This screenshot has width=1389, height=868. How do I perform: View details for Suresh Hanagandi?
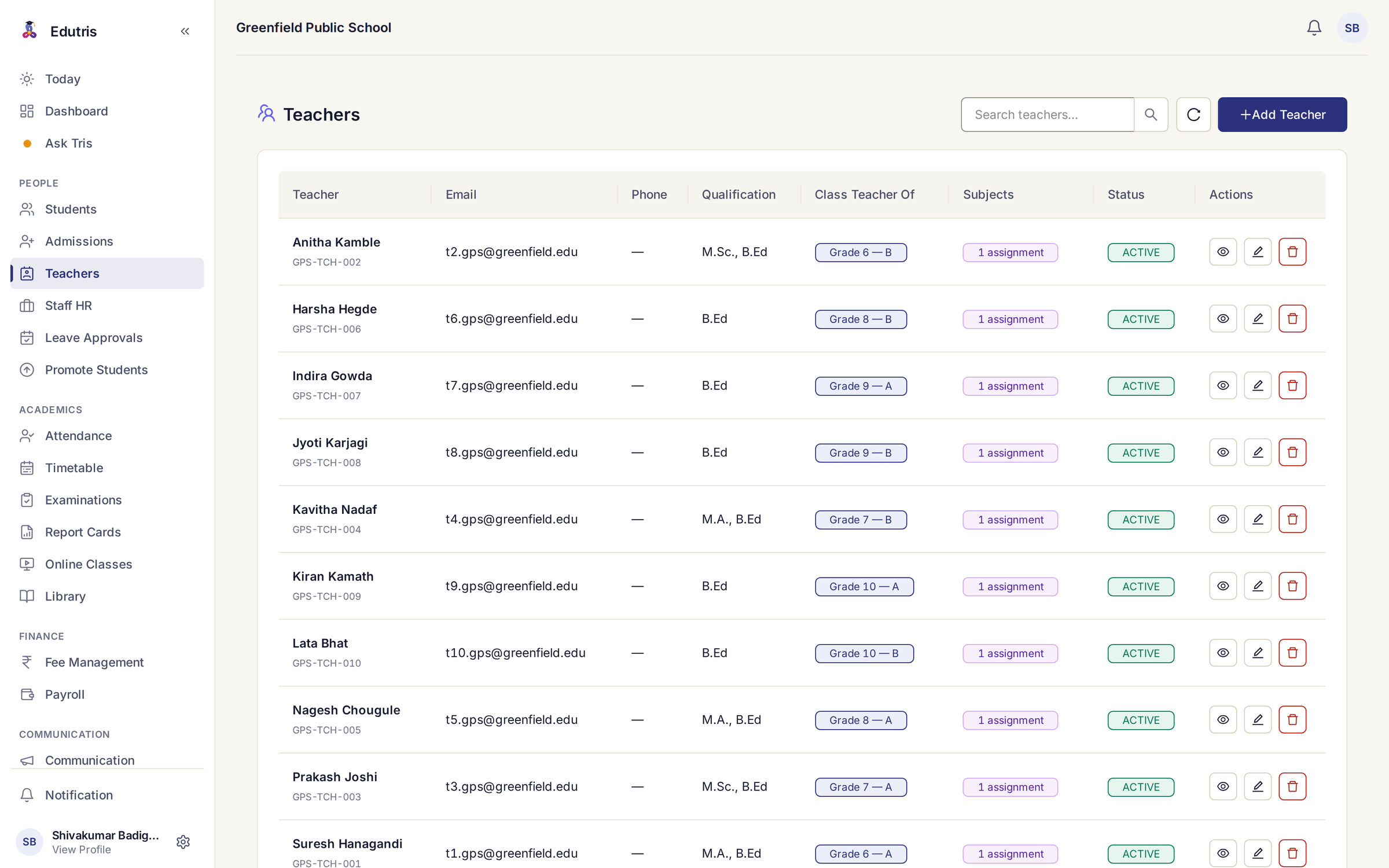(1222, 854)
